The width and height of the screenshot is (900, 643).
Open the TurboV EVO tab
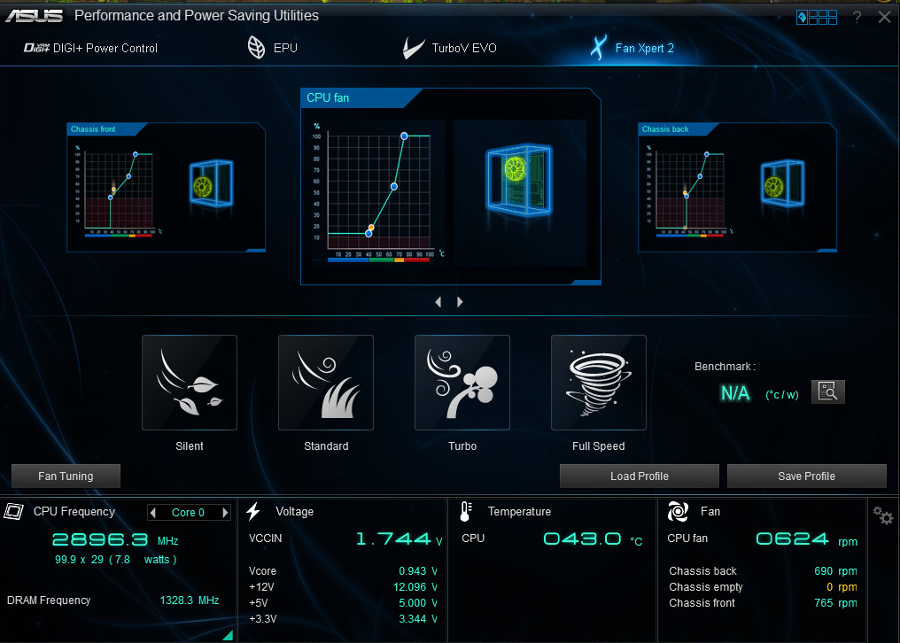click(449, 48)
